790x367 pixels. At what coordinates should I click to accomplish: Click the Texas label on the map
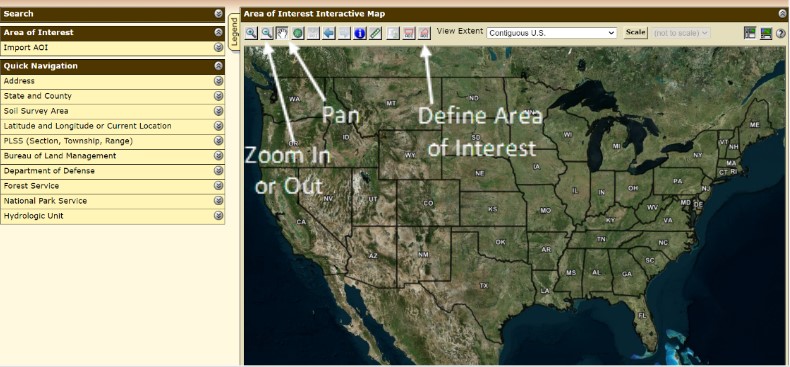point(484,286)
